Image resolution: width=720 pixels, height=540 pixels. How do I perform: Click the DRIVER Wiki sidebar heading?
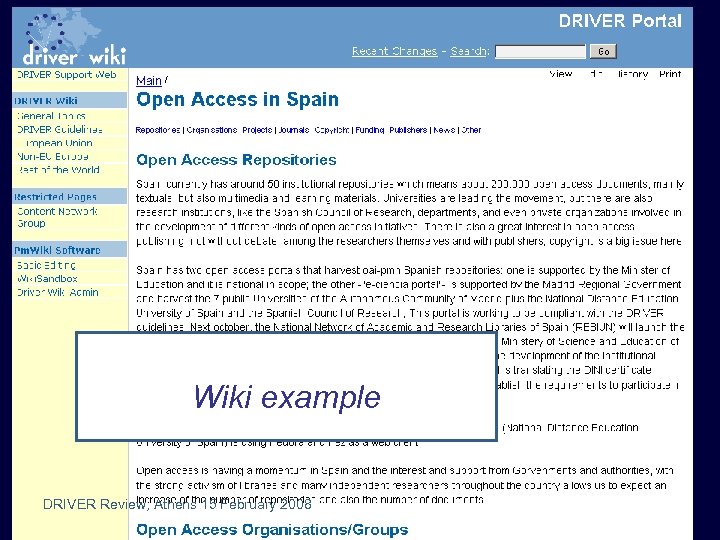46,101
